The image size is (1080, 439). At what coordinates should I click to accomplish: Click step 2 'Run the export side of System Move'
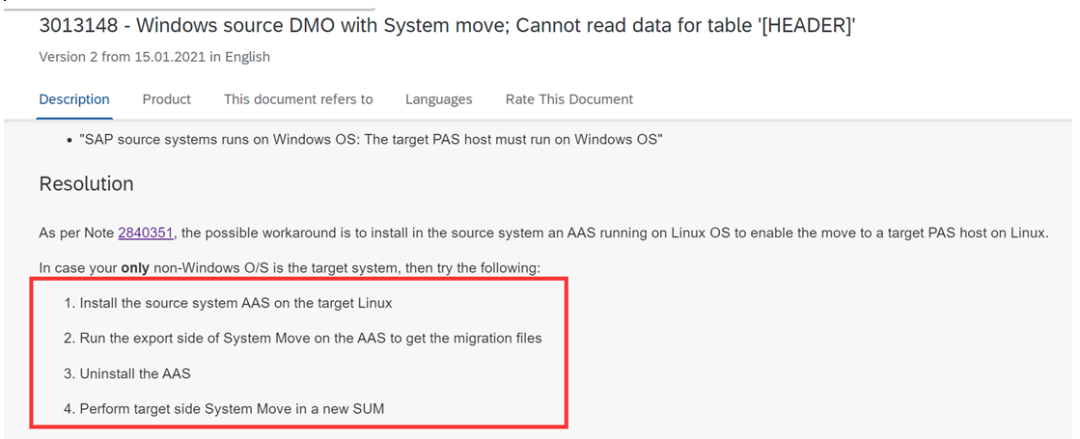(x=303, y=338)
